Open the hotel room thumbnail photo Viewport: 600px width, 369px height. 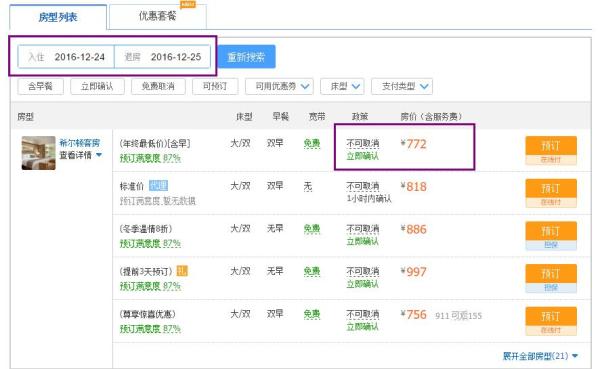click(x=38, y=153)
